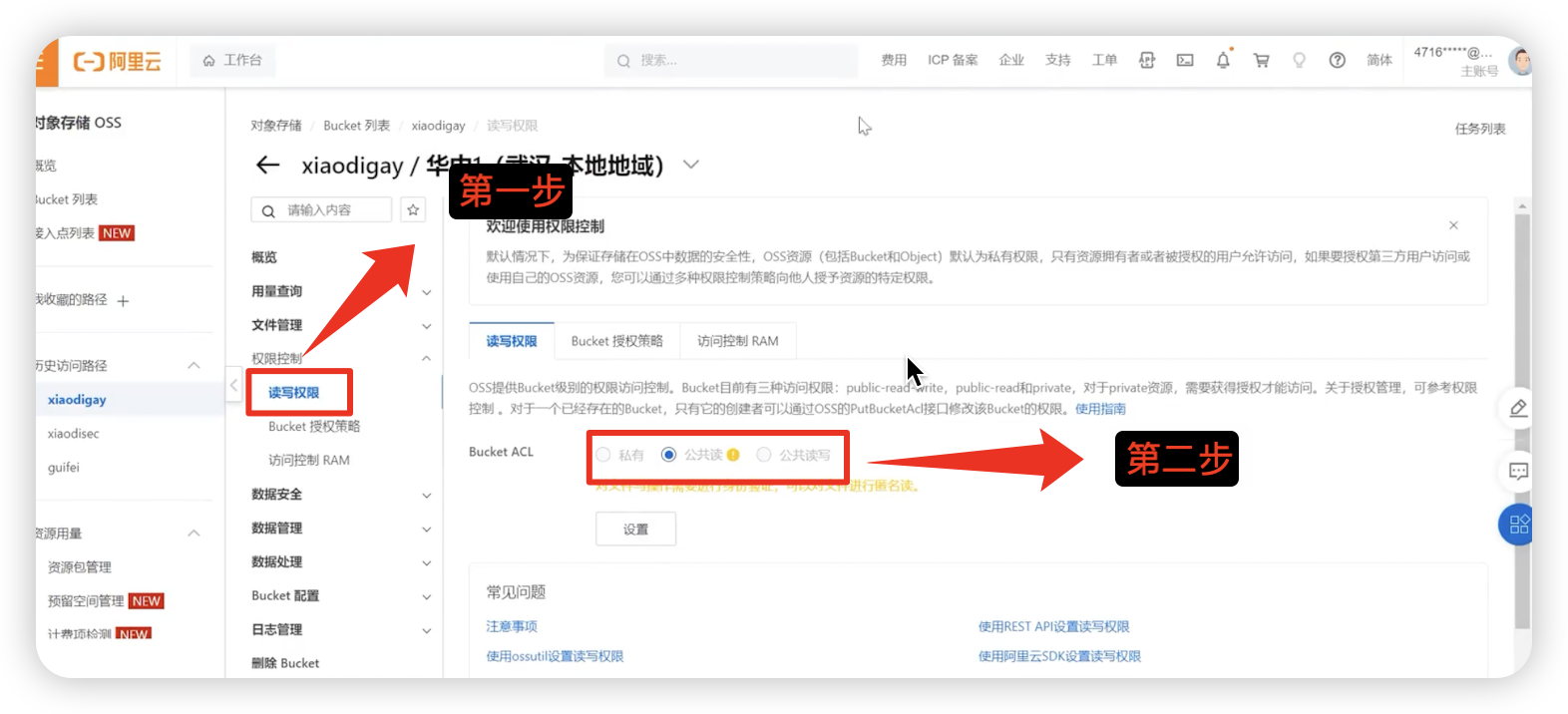Open the floating edit pencil icon
1568x714 pixels.
[x=1517, y=408]
